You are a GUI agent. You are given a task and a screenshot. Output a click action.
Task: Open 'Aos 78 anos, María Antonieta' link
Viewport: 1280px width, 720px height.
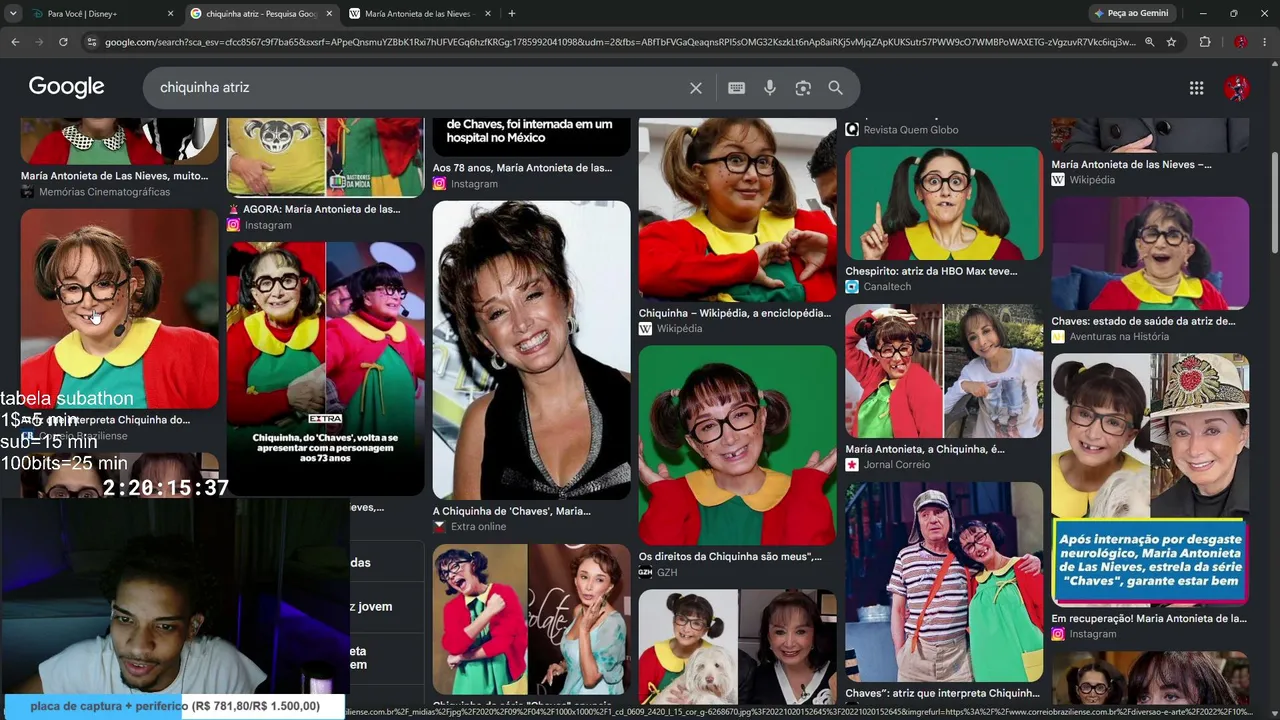pos(522,168)
